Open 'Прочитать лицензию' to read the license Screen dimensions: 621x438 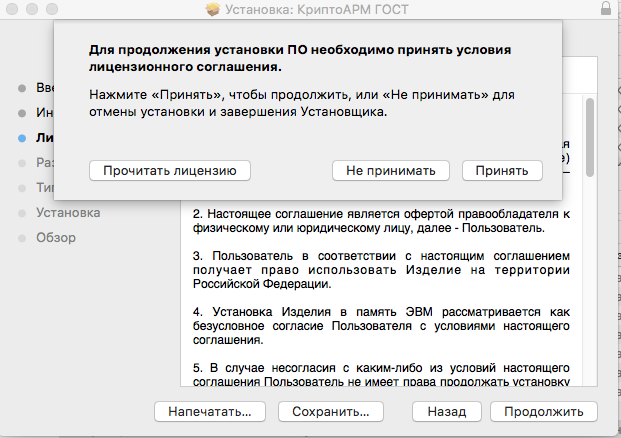point(170,171)
